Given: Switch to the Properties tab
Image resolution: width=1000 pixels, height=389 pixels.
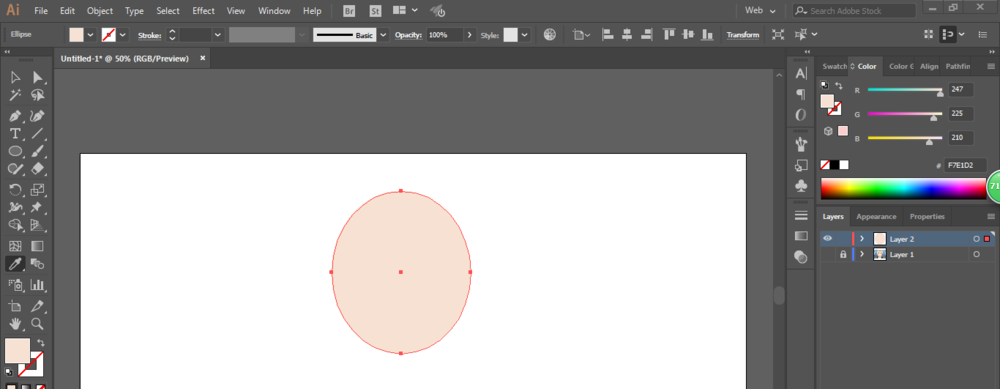Looking at the screenshot, I should [x=927, y=217].
